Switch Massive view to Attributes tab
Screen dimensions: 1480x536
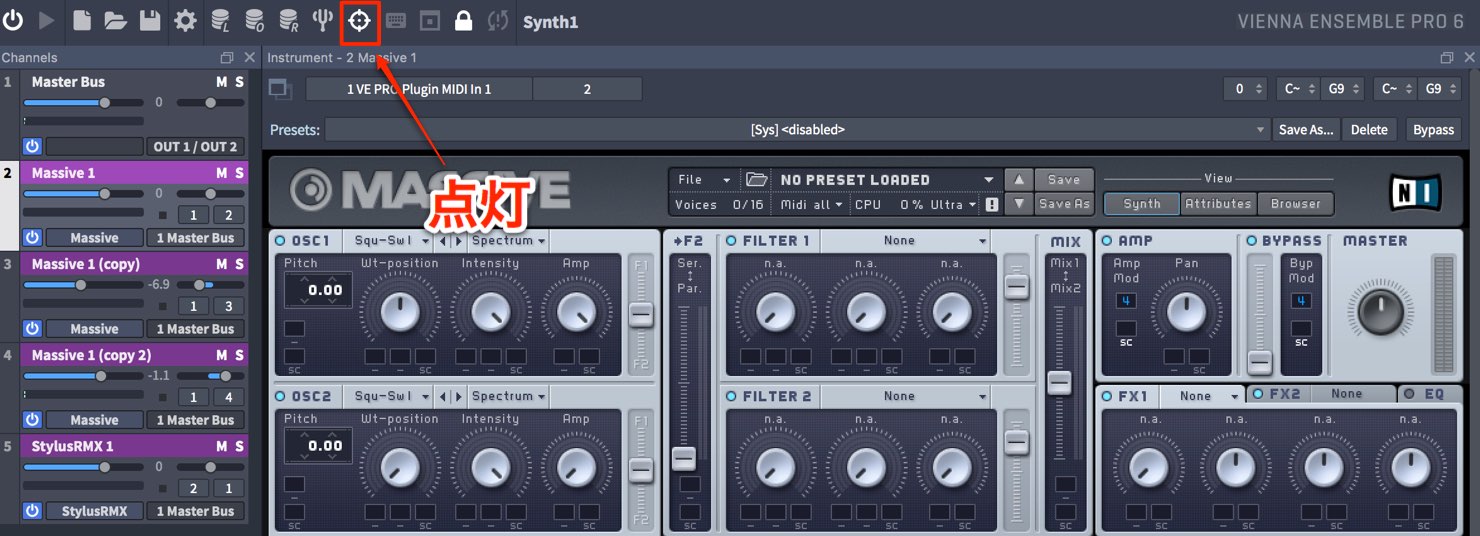[1218, 204]
